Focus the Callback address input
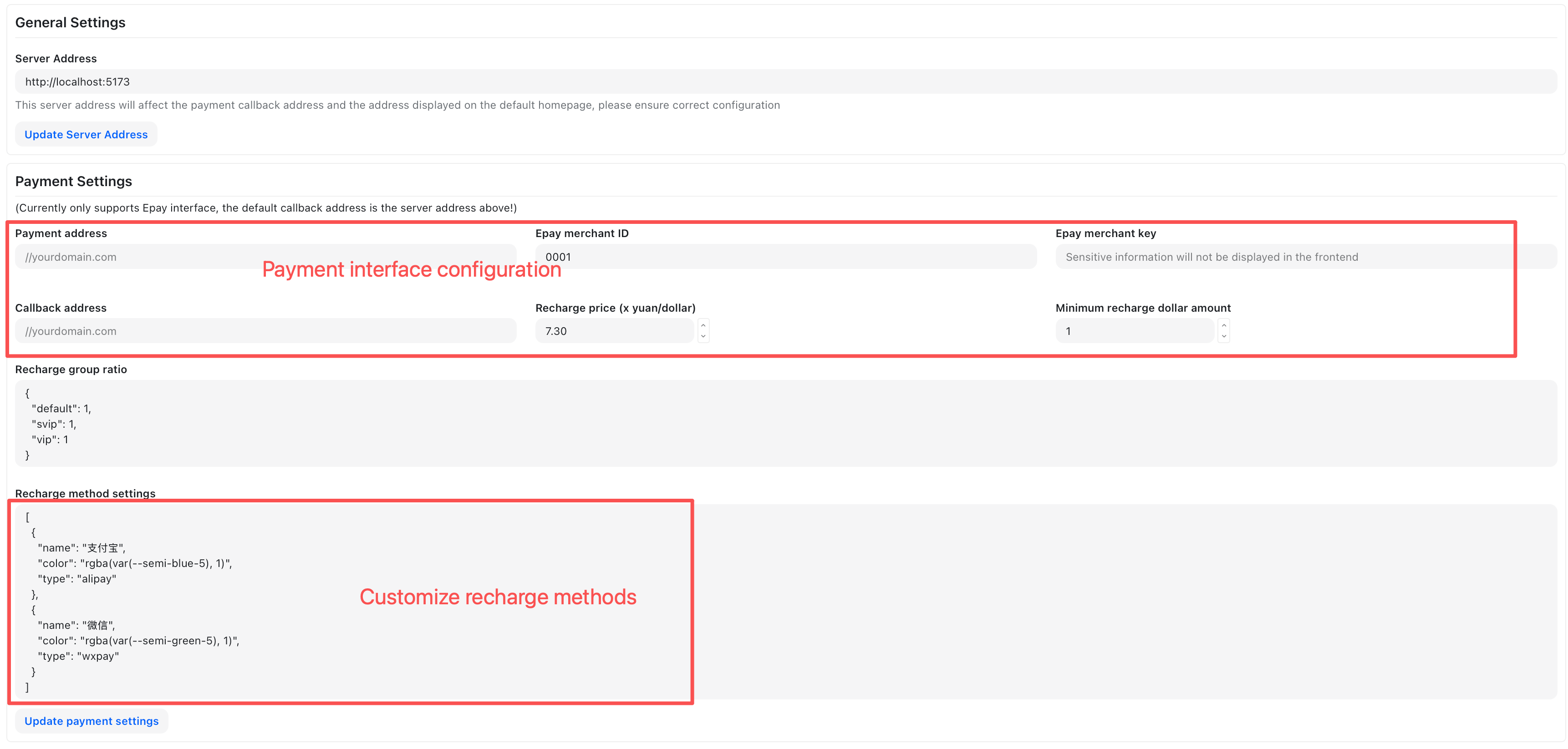Viewport: 1568px width, 749px height. click(x=265, y=331)
